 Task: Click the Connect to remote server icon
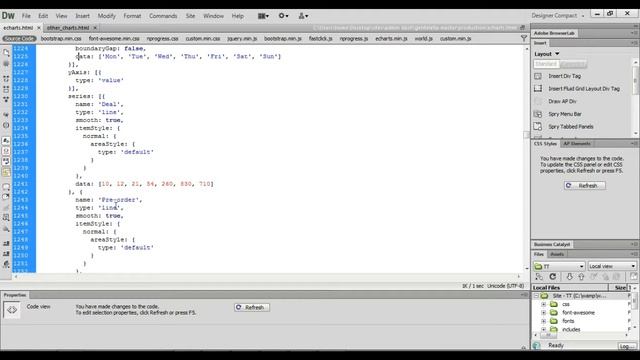point(539,277)
